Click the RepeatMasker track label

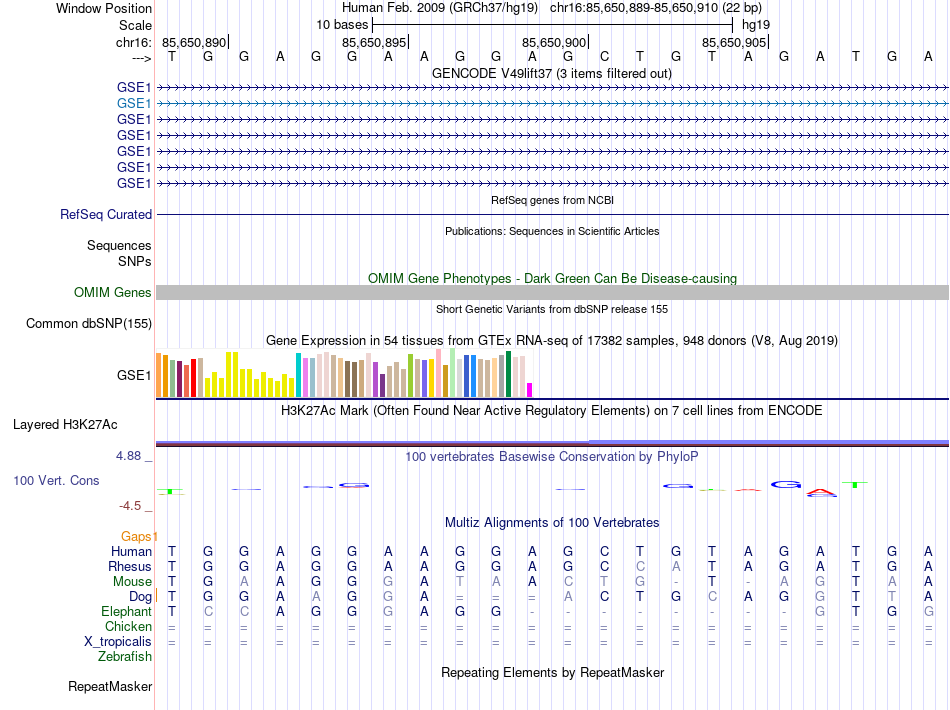(110, 687)
